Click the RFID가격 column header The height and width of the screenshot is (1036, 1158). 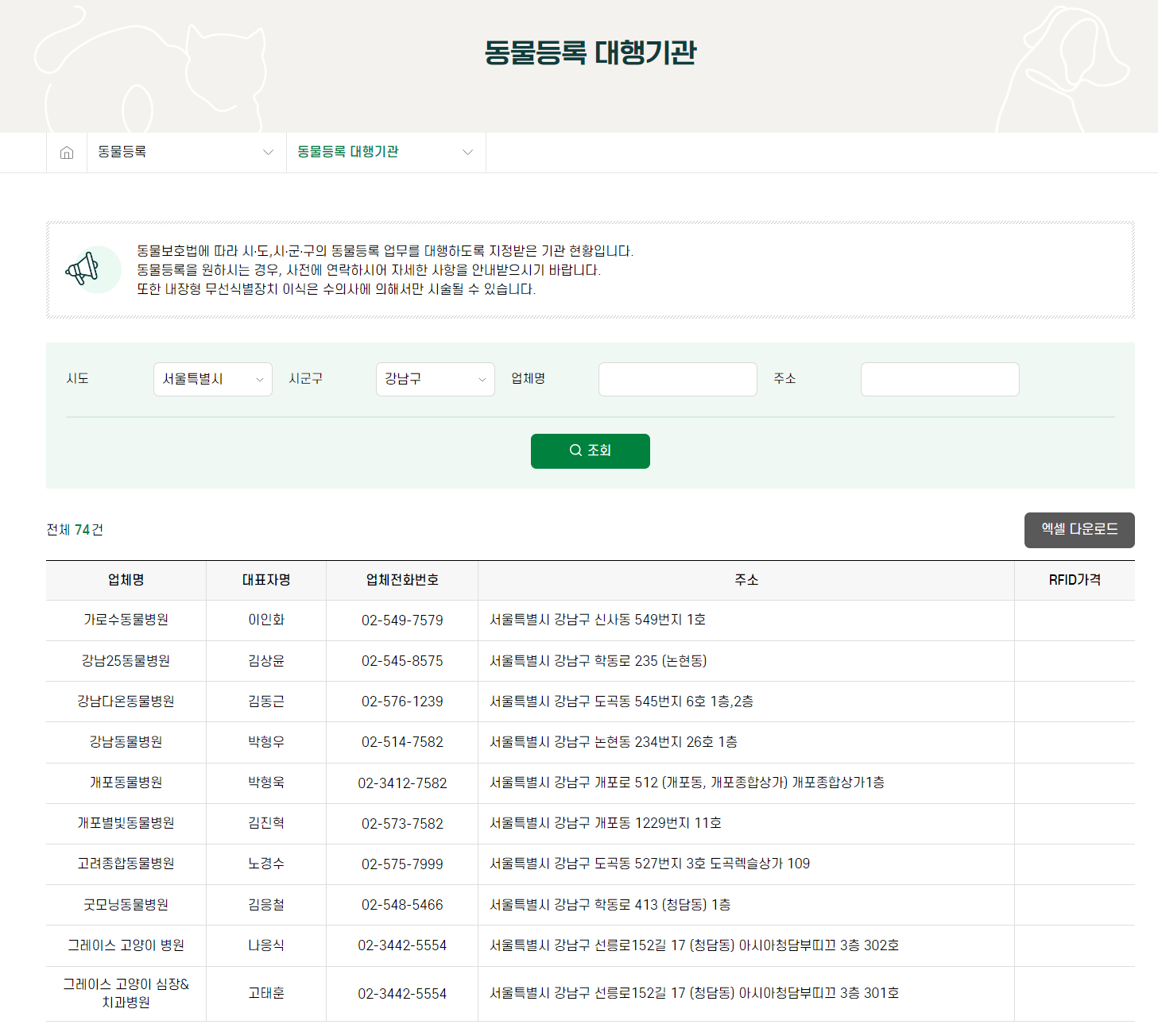[1075, 580]
